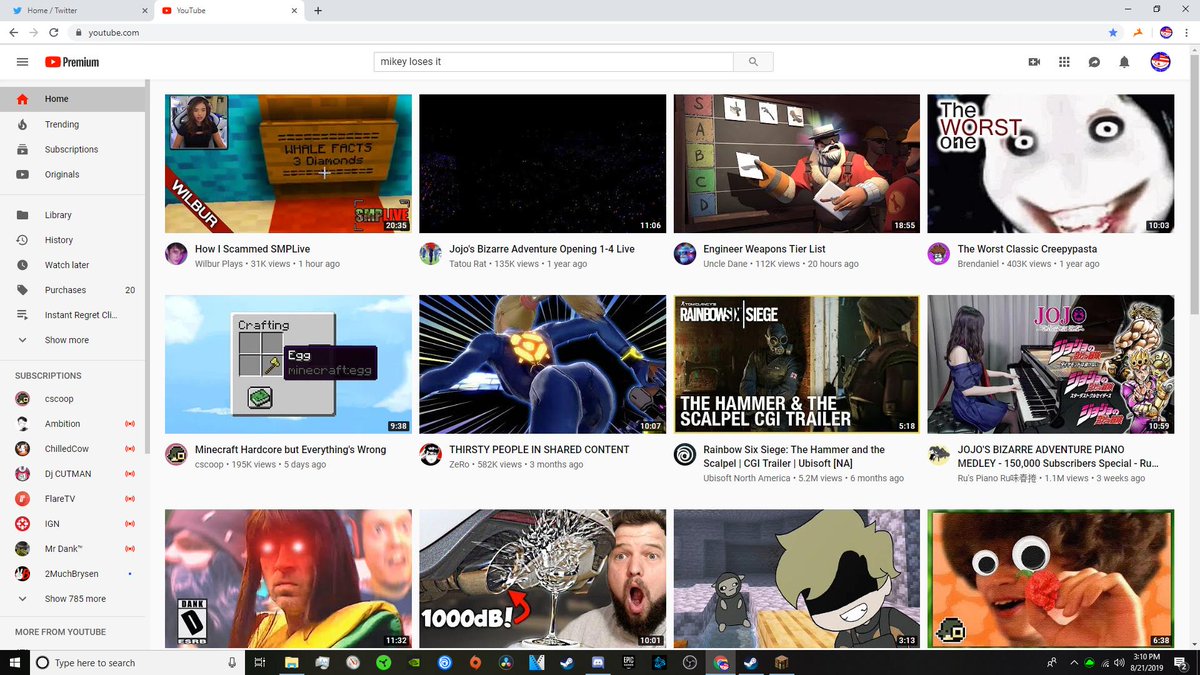
Task: Open Instant Regret Cli... playlist
Action: pyautogui.click(x=72, y=315)
